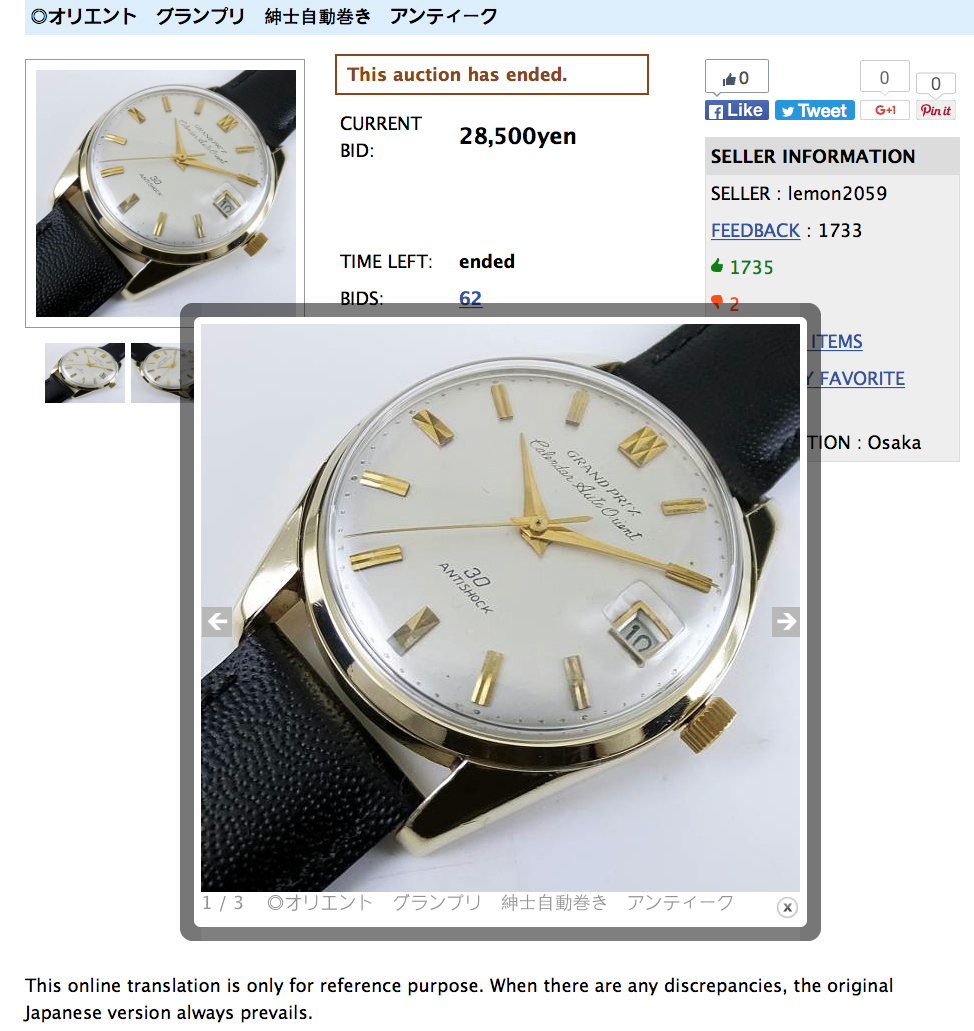Click the Facebook Like button
974x1031 pixels.
tap(737, 110)
